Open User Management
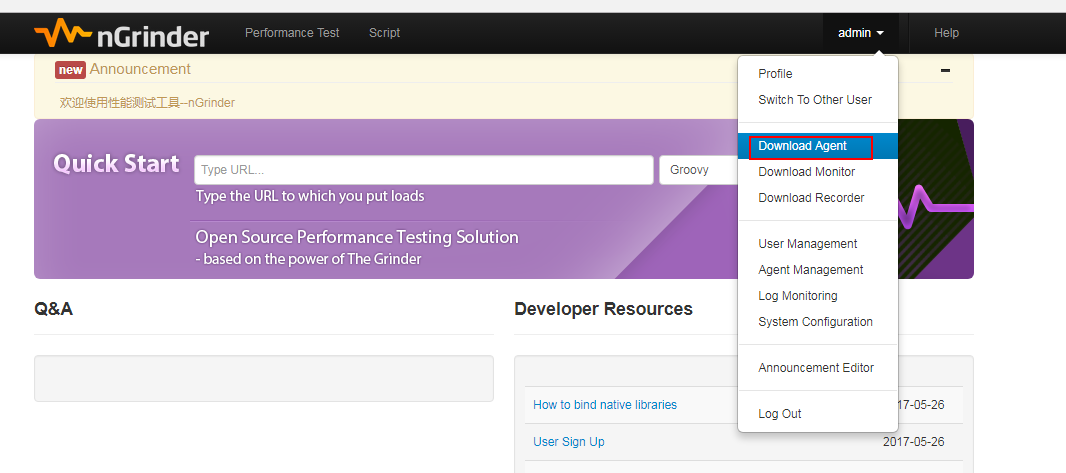Screen dimensions: 1066x473 (818, 244)
